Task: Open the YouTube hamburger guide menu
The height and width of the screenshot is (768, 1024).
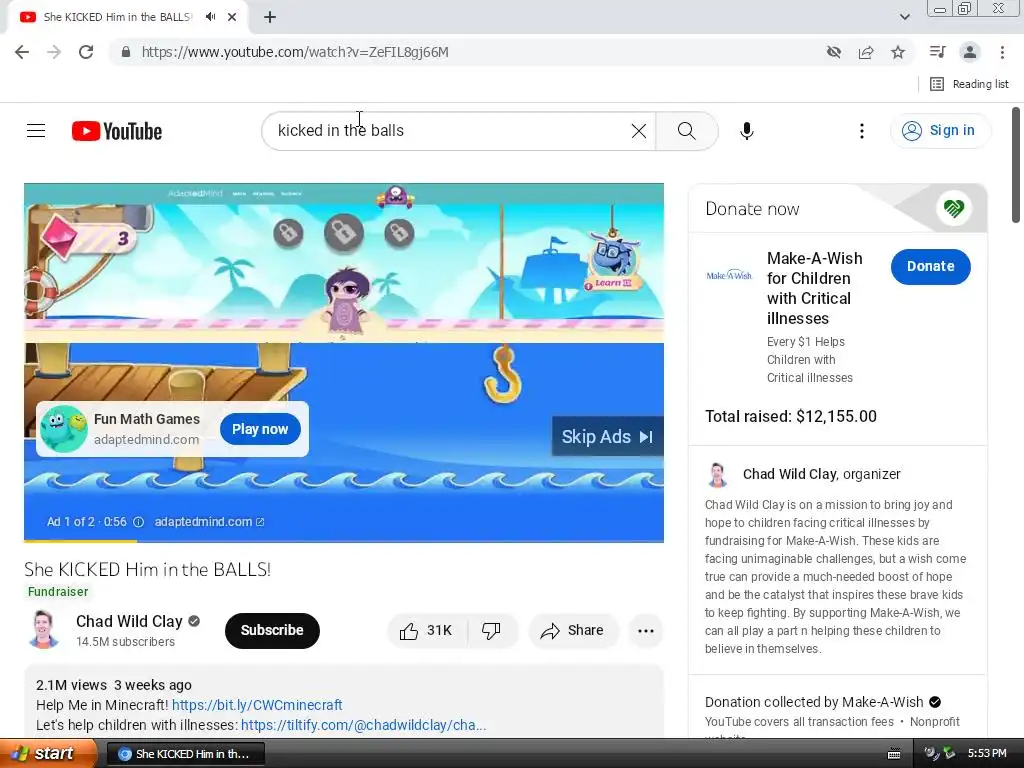Action: (36, 131)
